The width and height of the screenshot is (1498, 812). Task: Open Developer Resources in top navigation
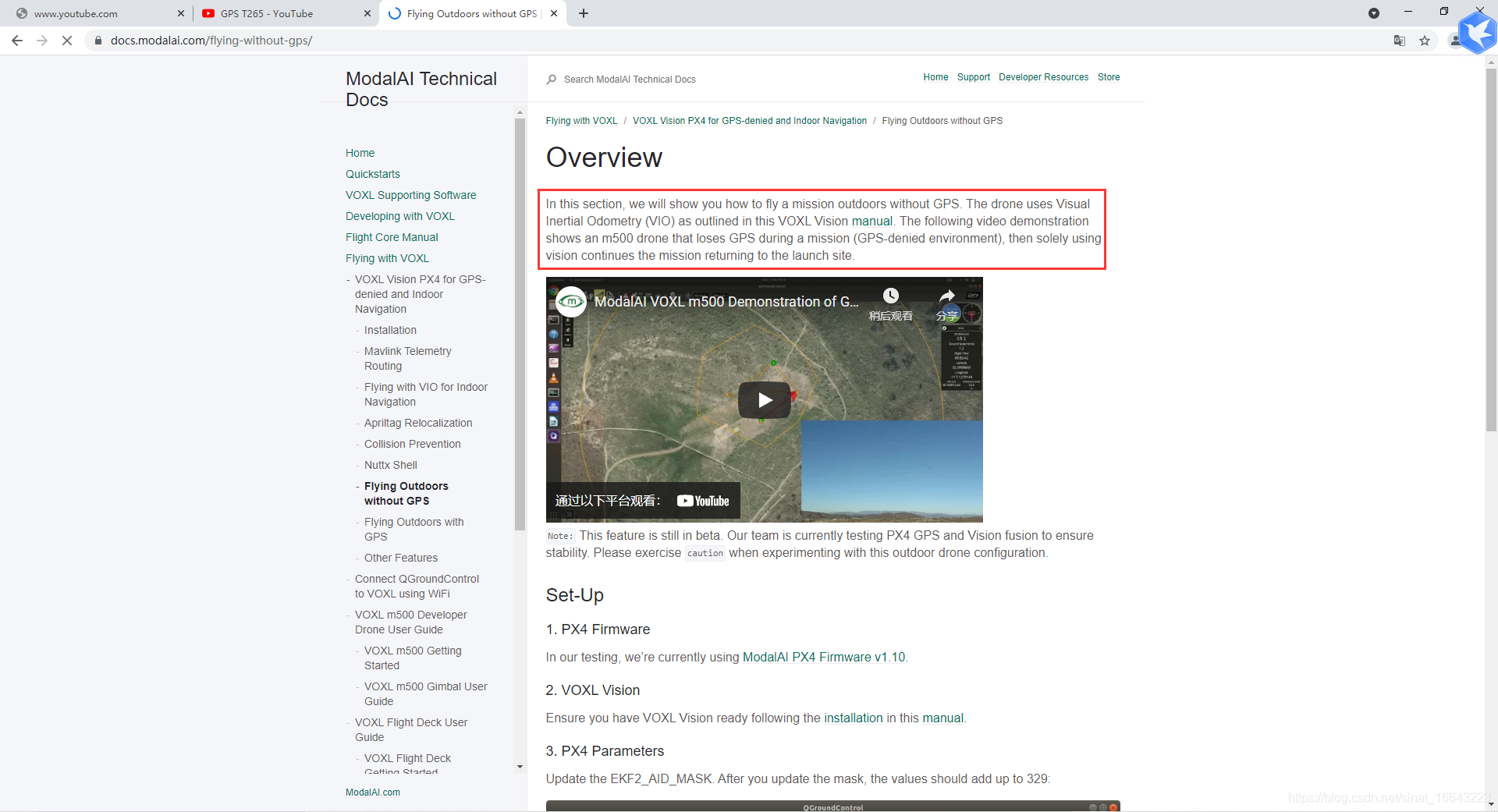coord(1043,77)
